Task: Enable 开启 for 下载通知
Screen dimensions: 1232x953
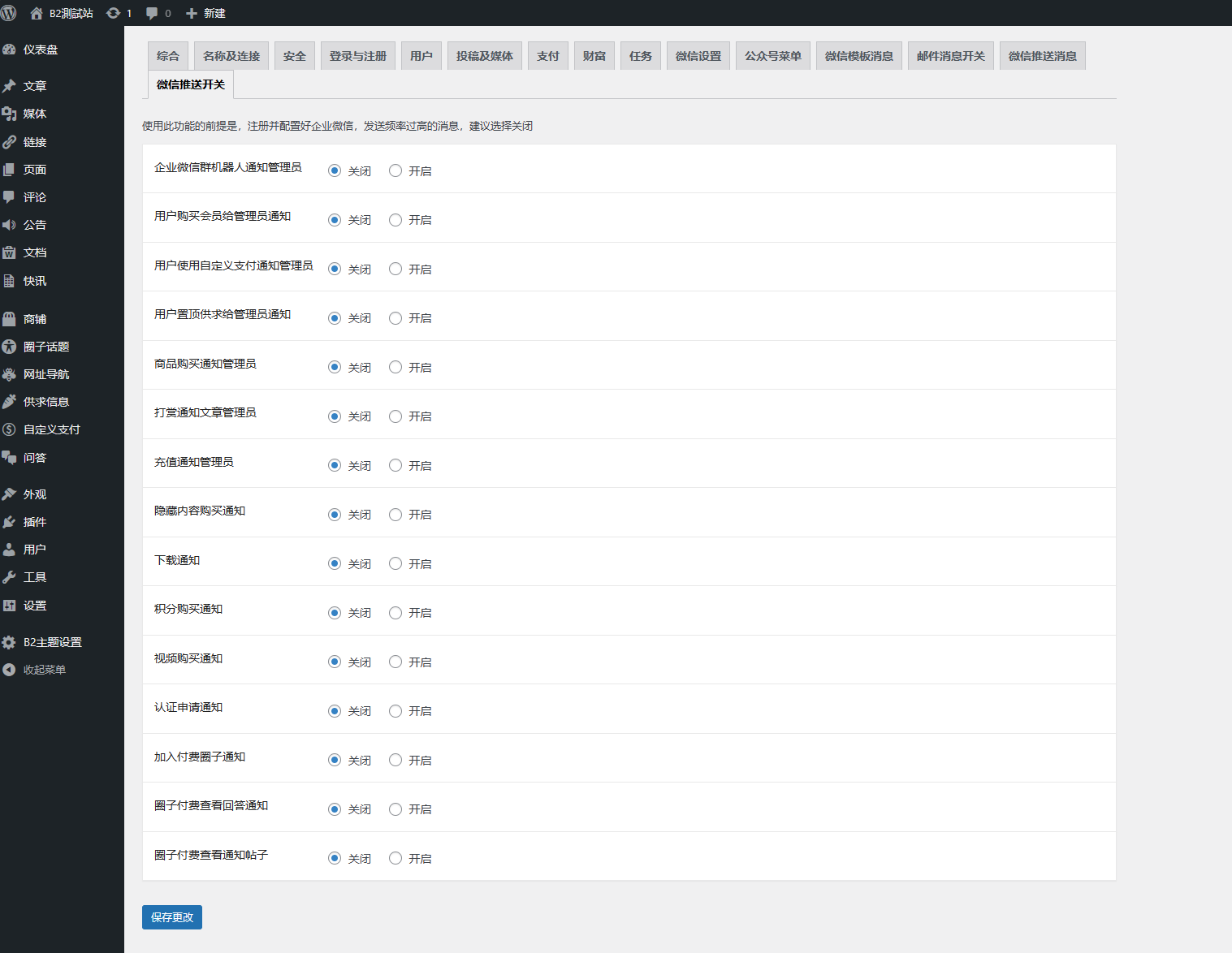Action: point(396,563)
